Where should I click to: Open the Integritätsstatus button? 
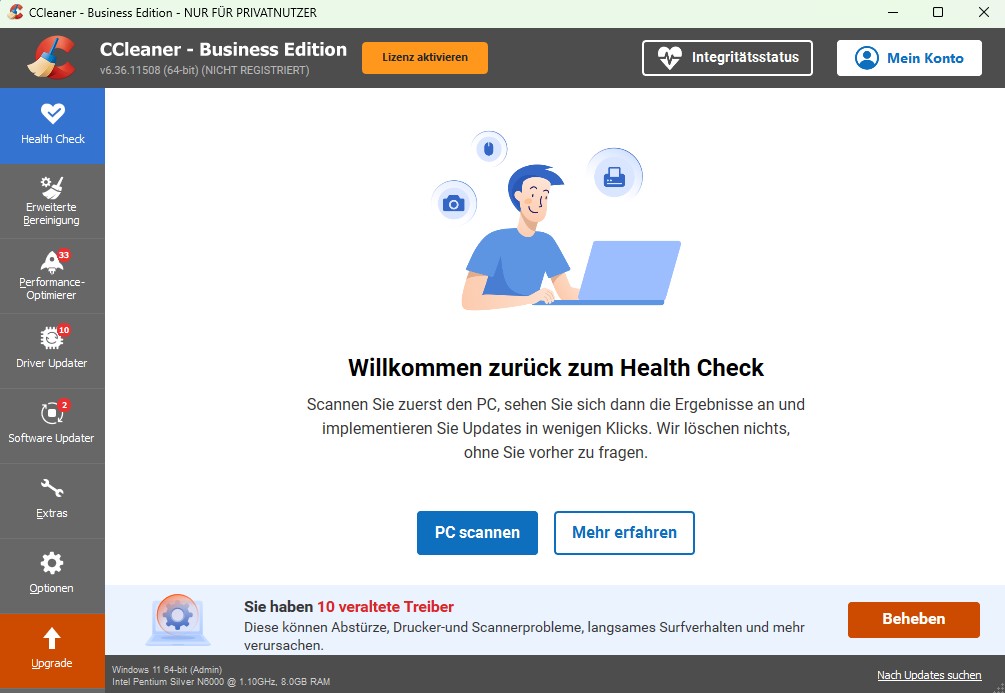[x=727, y=58]
